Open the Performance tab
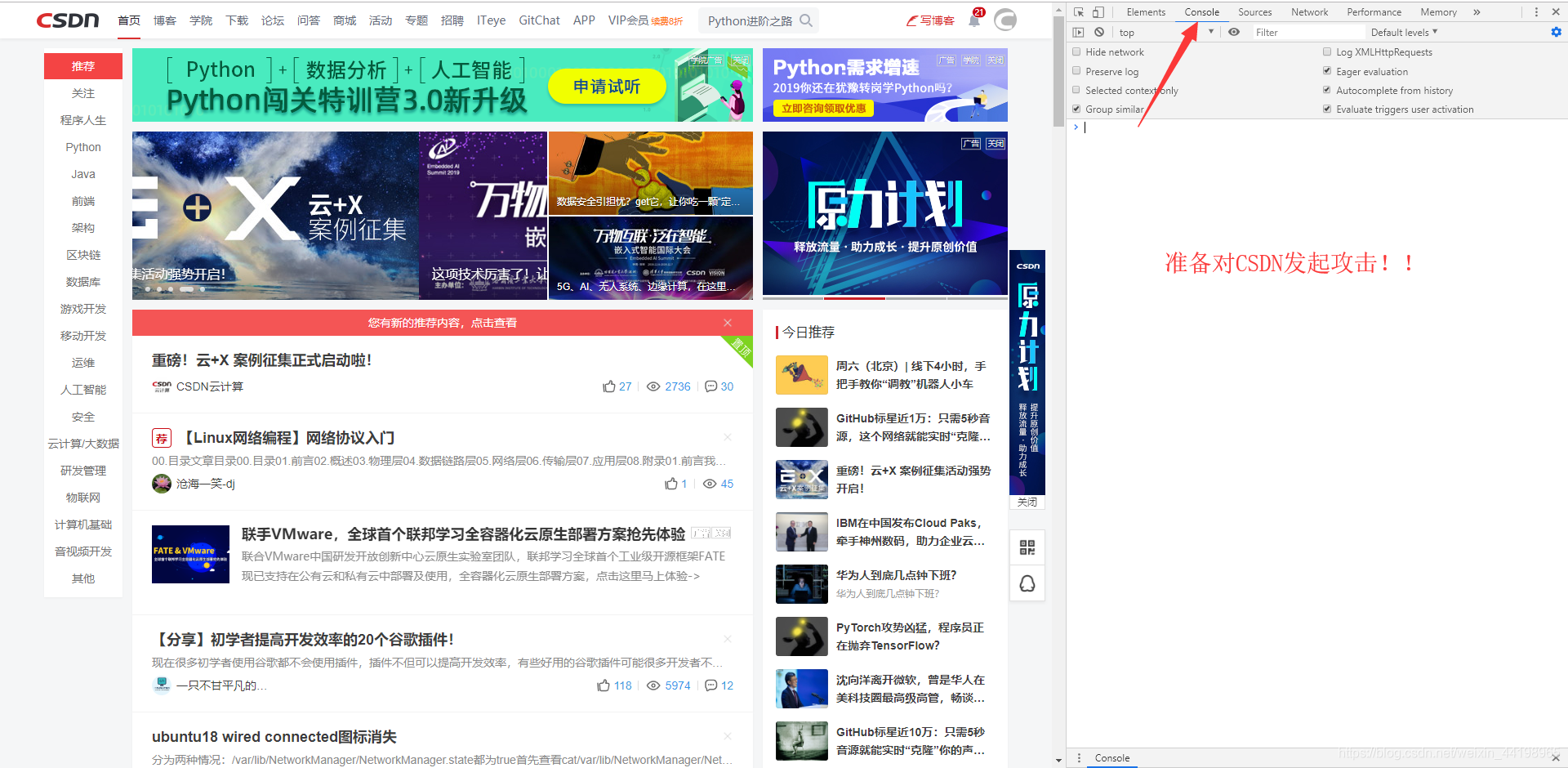The width and height of the screenshot is (1568, 768). 1374,12
